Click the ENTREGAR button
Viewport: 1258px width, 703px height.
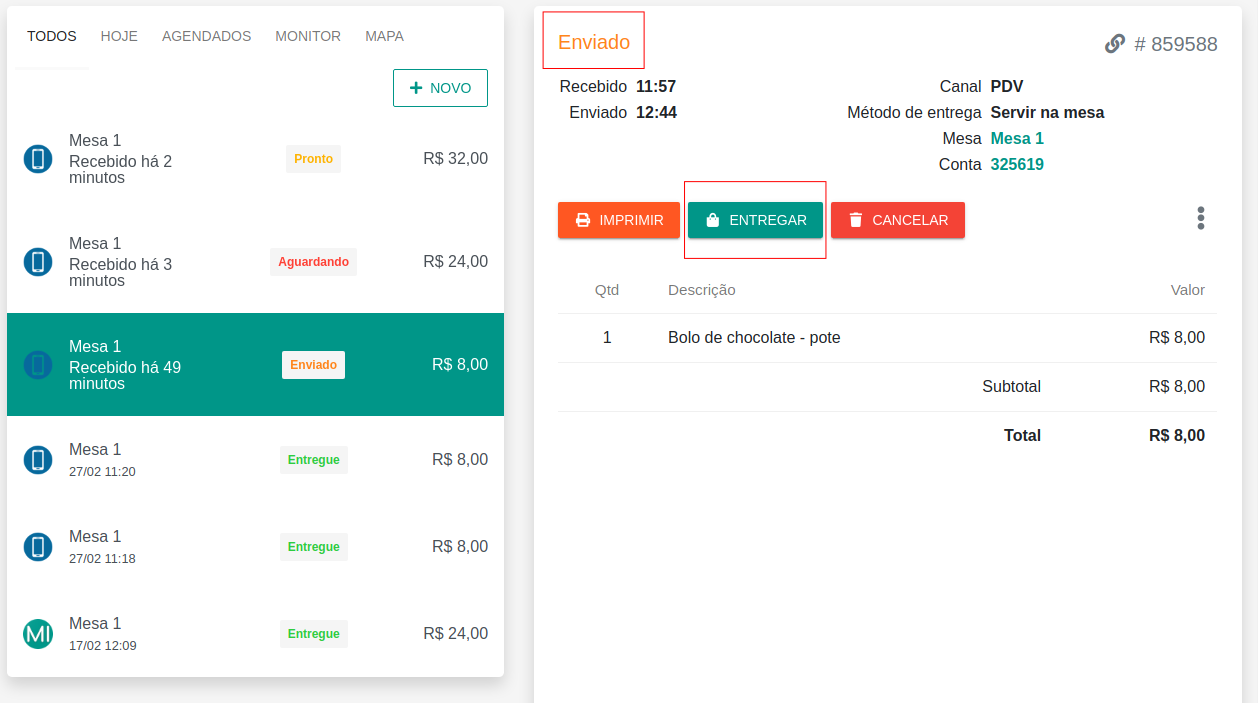click(x=755, y=220)
